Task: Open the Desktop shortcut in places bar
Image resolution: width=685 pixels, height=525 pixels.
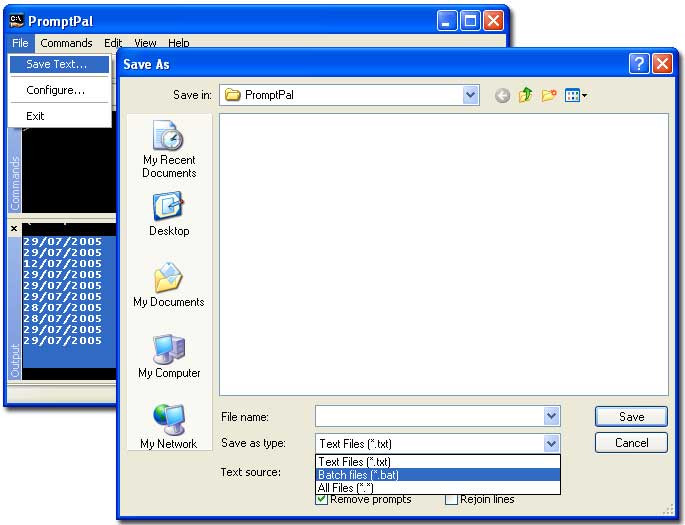Action: pyautogui.click(x=168, y=214)
